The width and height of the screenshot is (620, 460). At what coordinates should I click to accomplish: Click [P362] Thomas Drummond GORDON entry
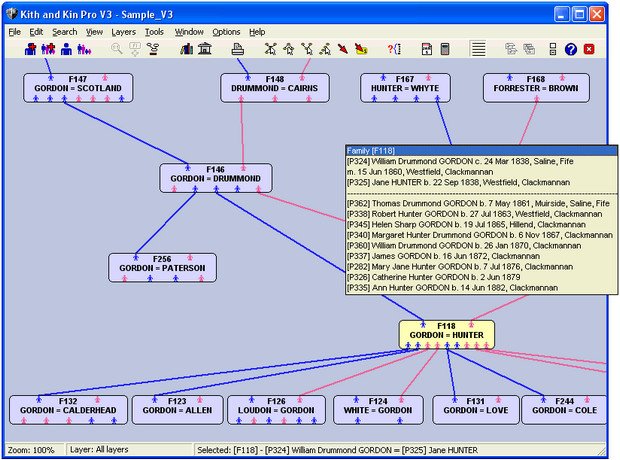click(478, 203)
